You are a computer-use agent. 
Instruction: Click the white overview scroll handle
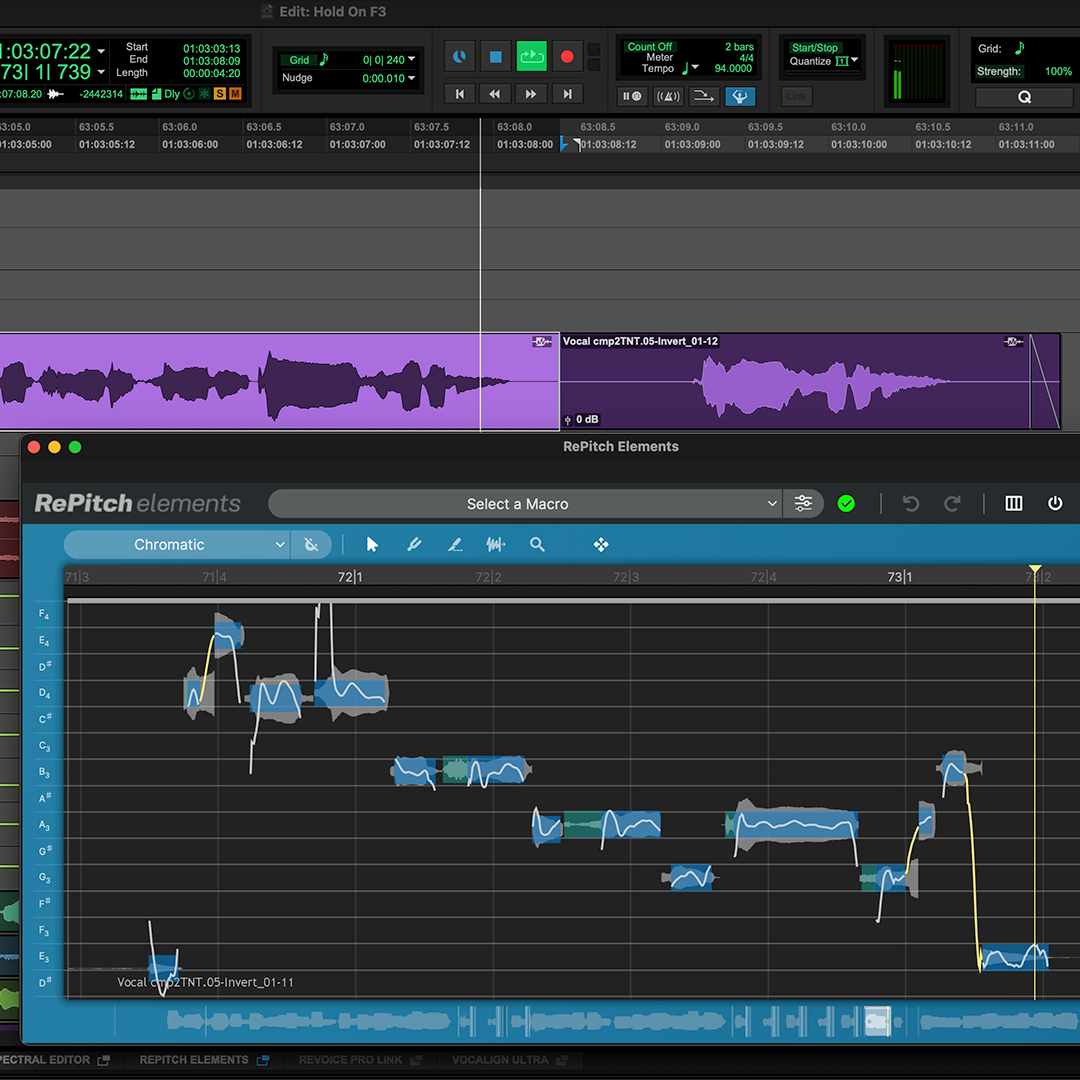pyautogui.click(x=878, y=1021)
